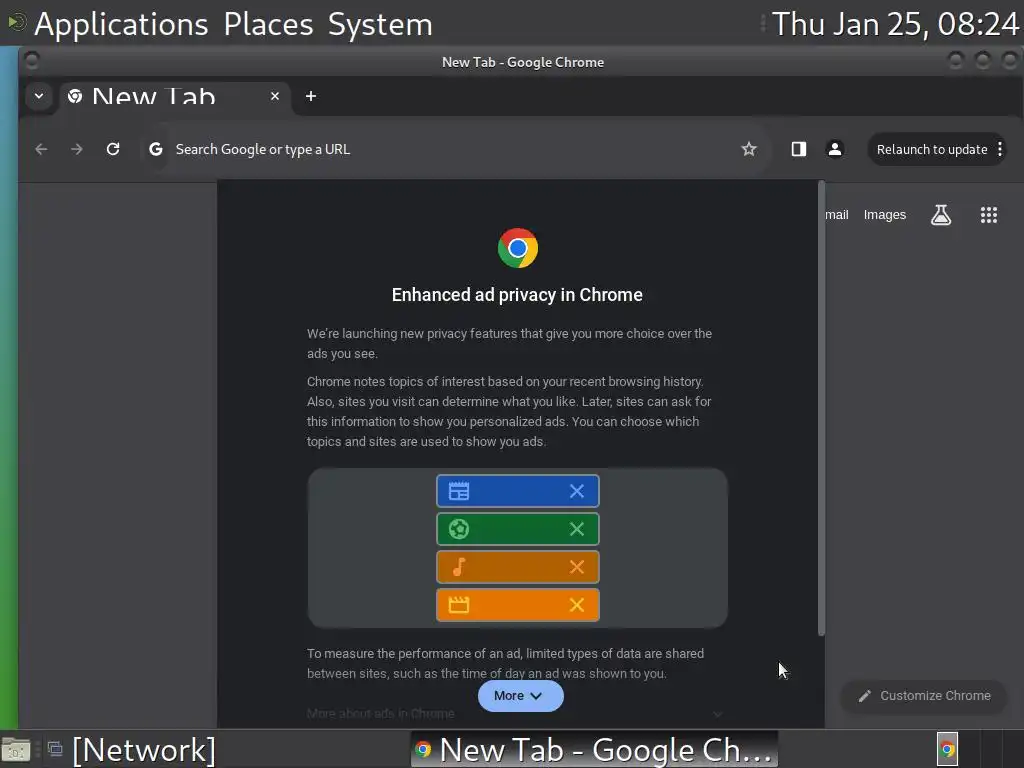The width and height of the screenshot is (1024, 768).
Task: Open the Gmail link
Action: tap(837, 215)
